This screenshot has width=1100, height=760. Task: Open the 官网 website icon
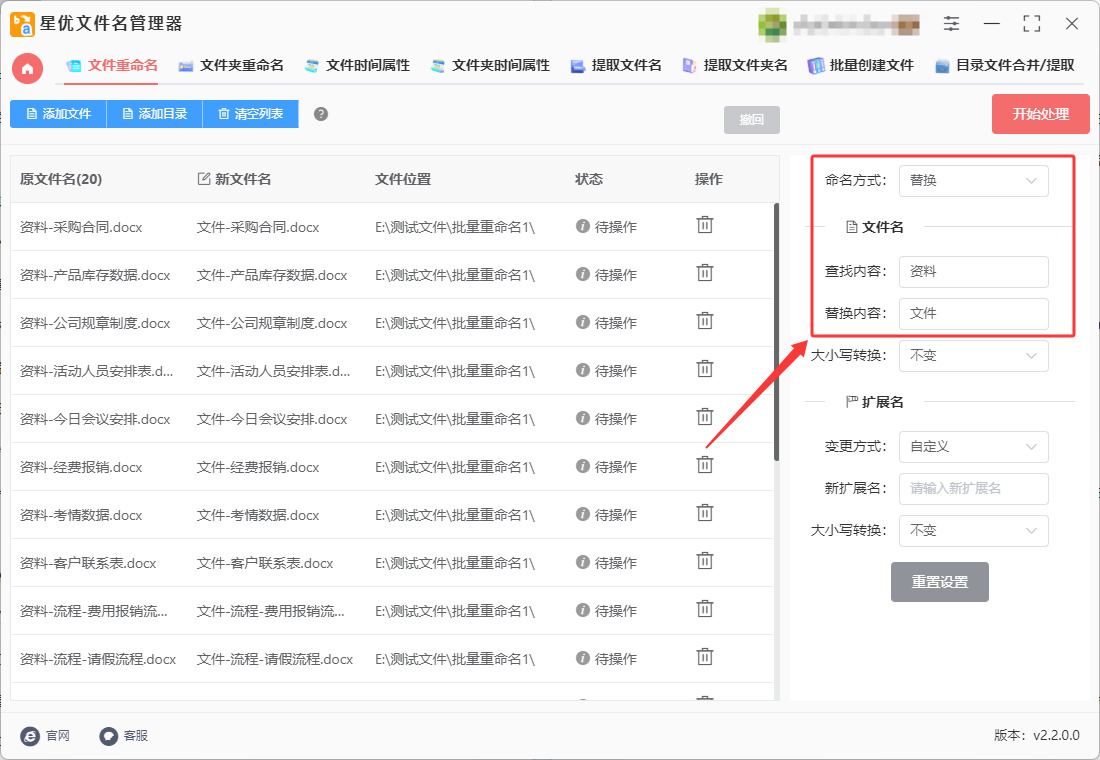pos(30,735)
